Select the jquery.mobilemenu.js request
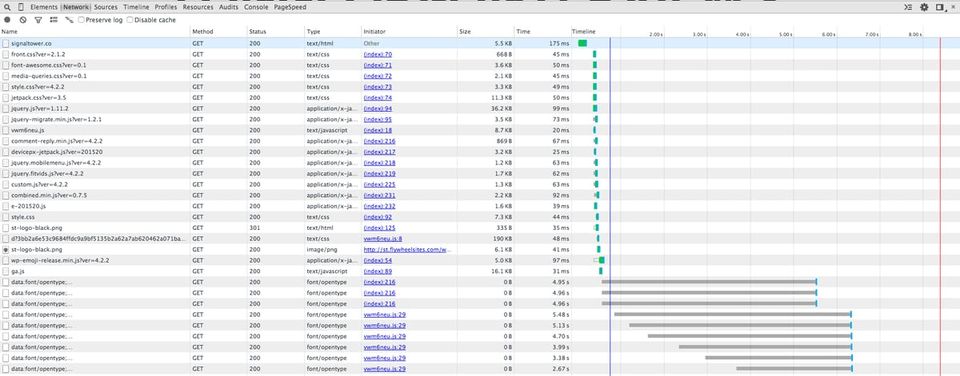Viewport: 960px width, 376px height. tap(56, 162)
